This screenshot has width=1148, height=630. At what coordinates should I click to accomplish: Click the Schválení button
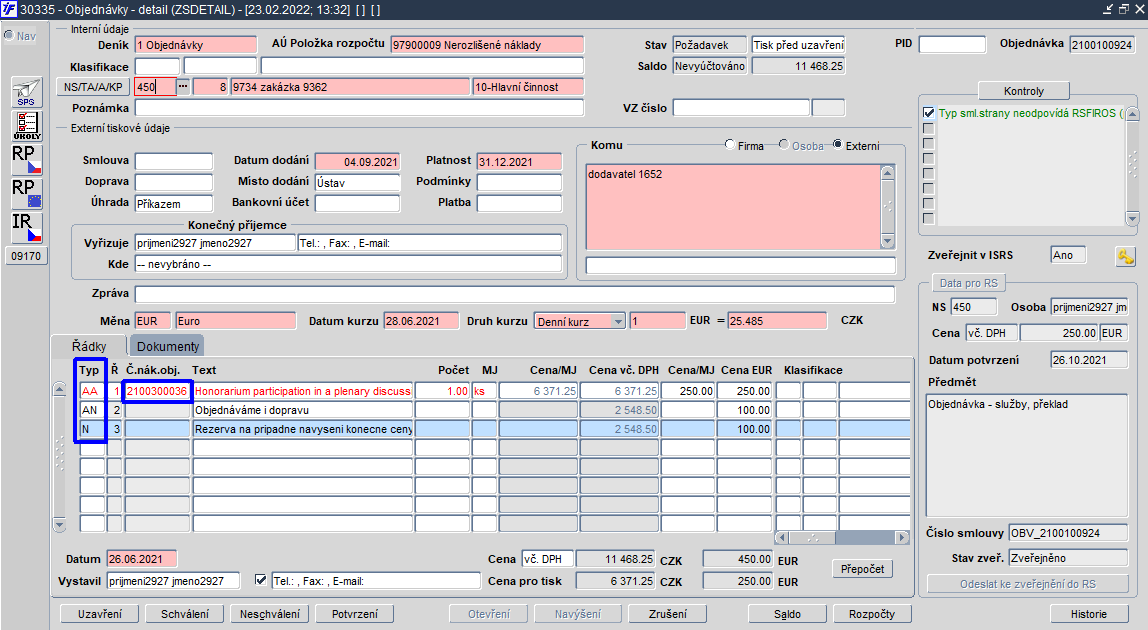click(184, 614)
